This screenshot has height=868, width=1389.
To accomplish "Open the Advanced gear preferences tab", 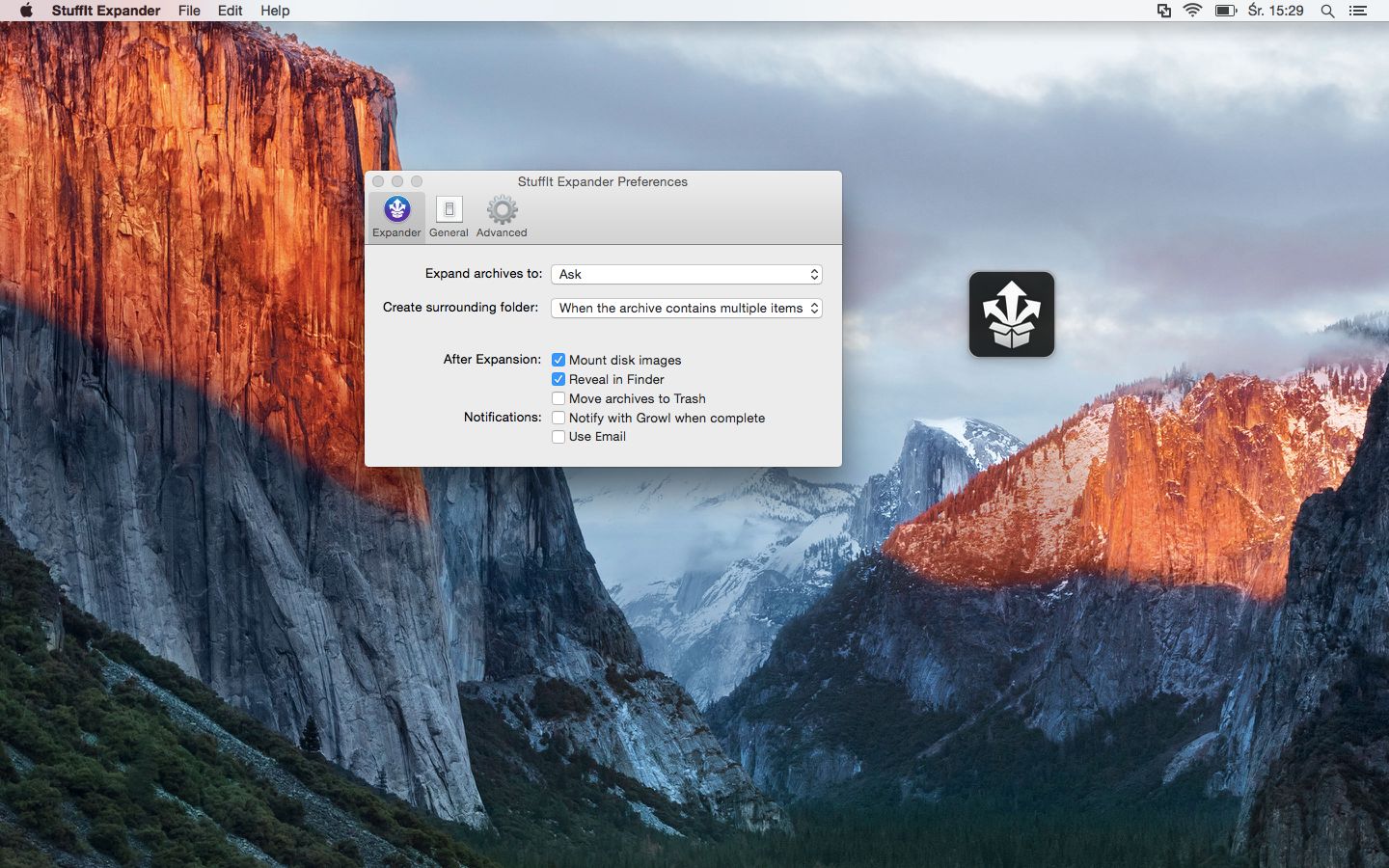I will (502, 216).
